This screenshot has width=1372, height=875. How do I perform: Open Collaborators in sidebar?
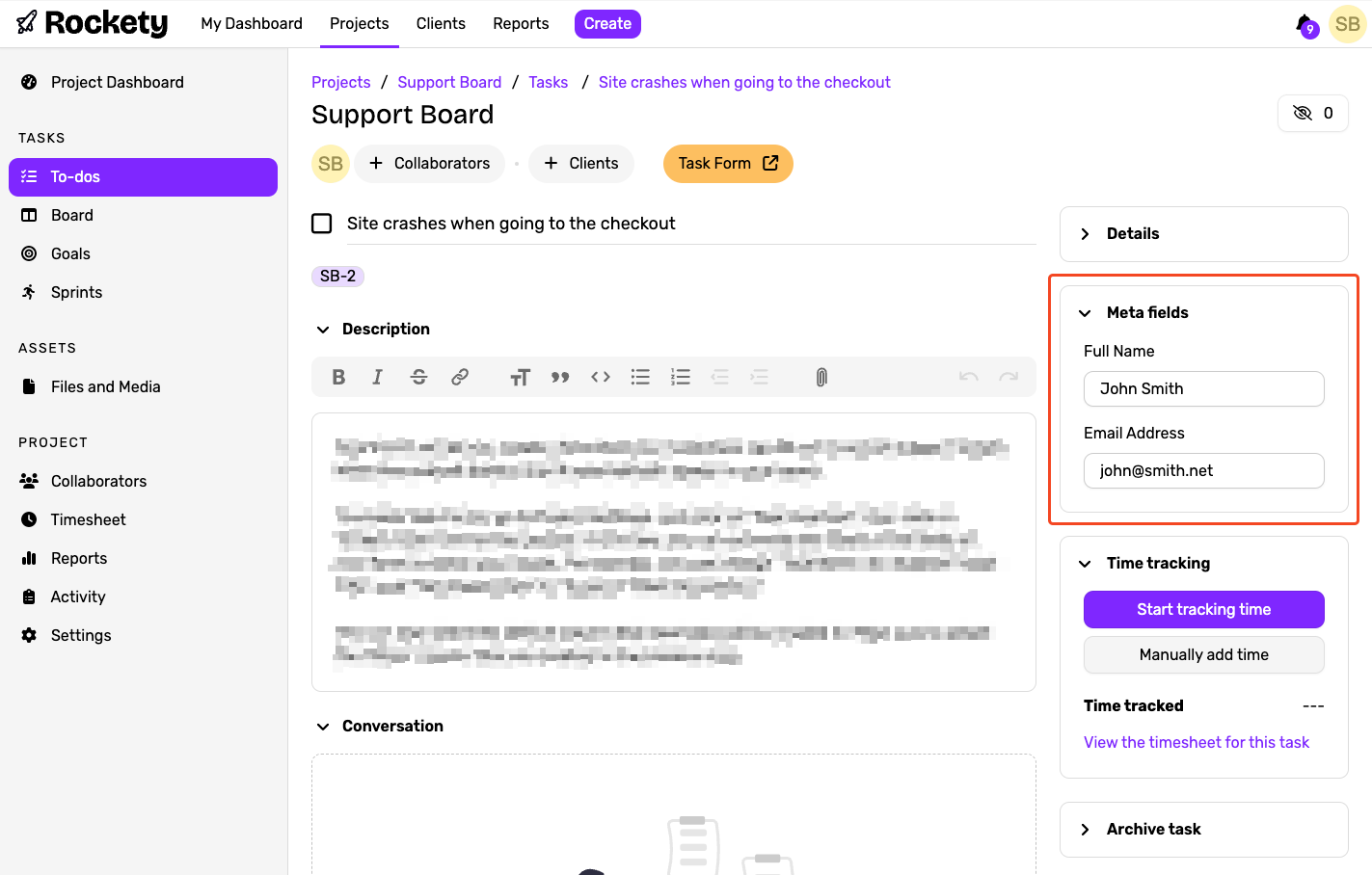[x=144, y=482]
